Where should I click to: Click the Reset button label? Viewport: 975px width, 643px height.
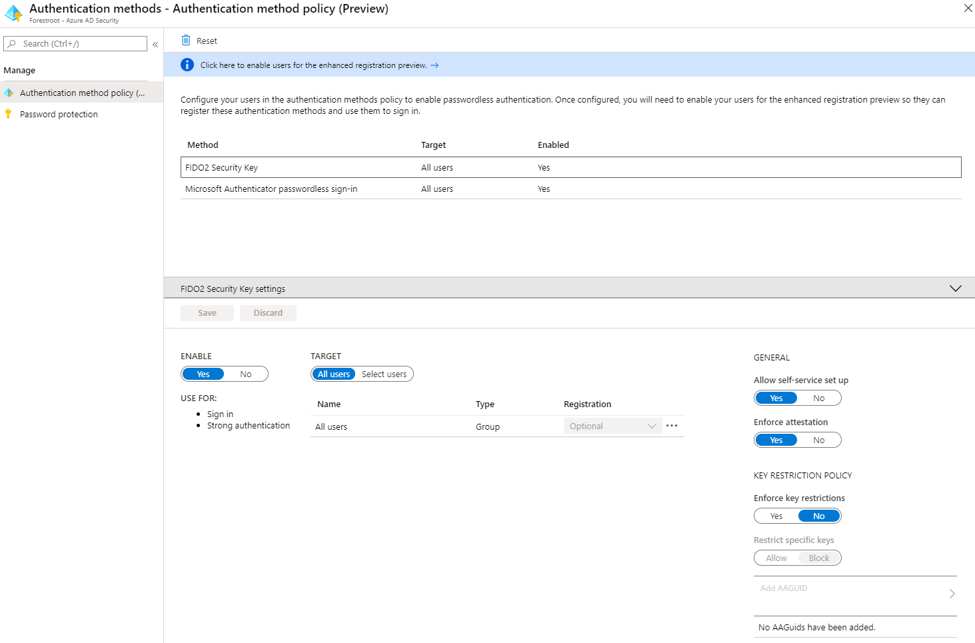coord(206,41)
